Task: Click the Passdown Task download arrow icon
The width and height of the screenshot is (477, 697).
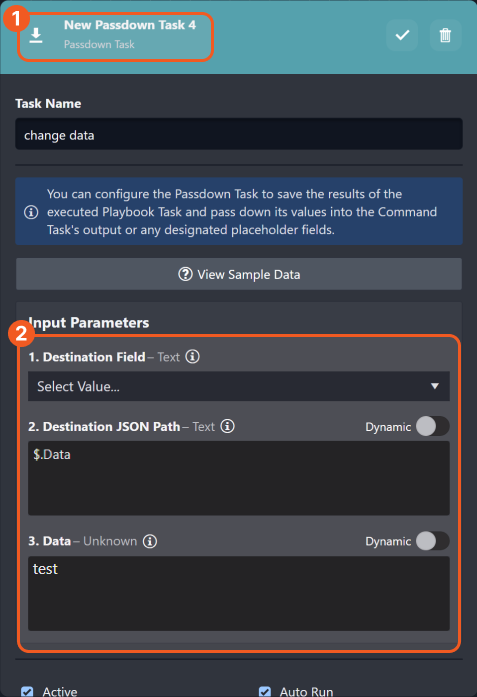Action: (36, 35)
